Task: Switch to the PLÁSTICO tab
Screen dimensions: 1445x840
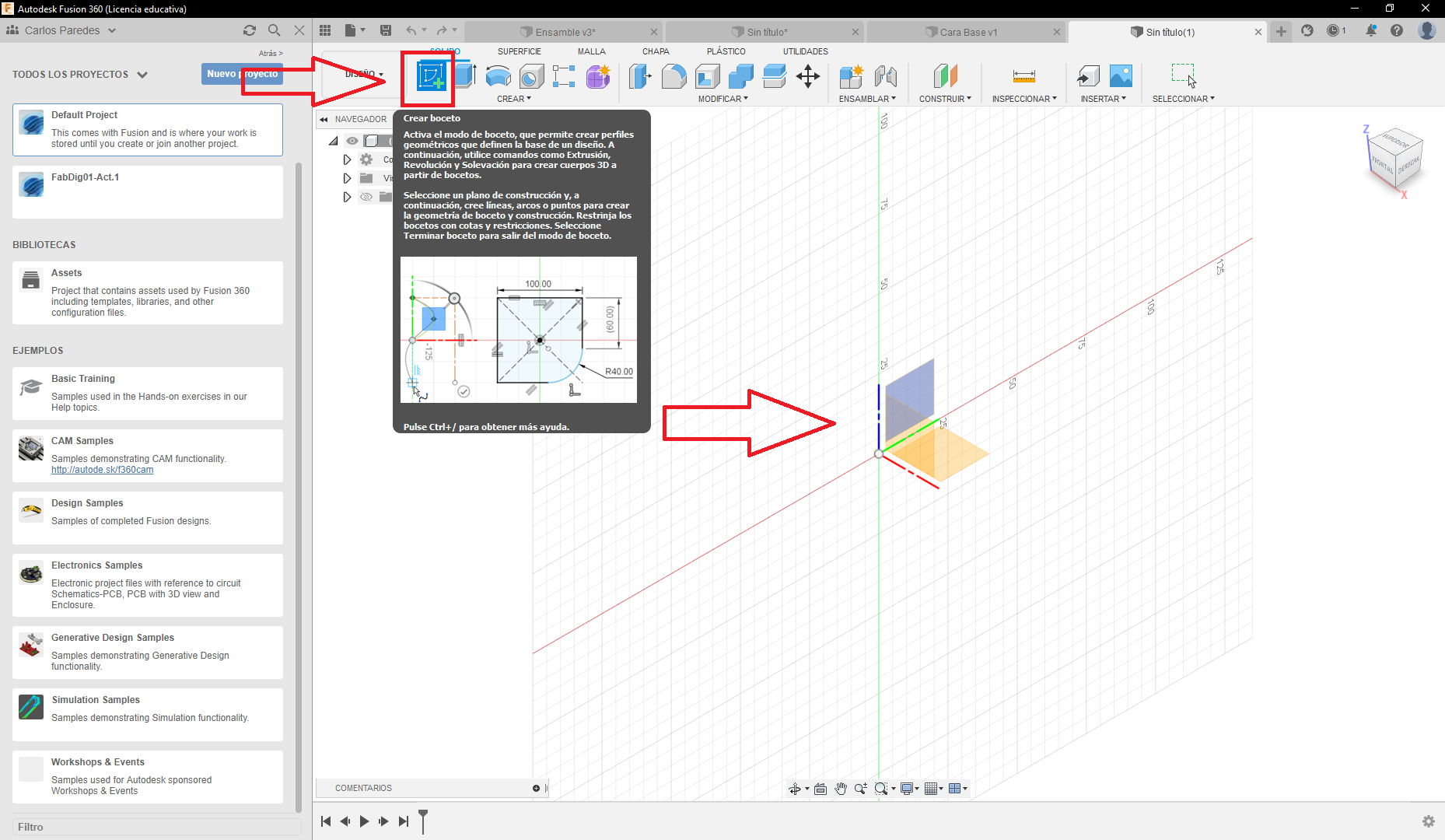Action: click(x=726, y=51)
